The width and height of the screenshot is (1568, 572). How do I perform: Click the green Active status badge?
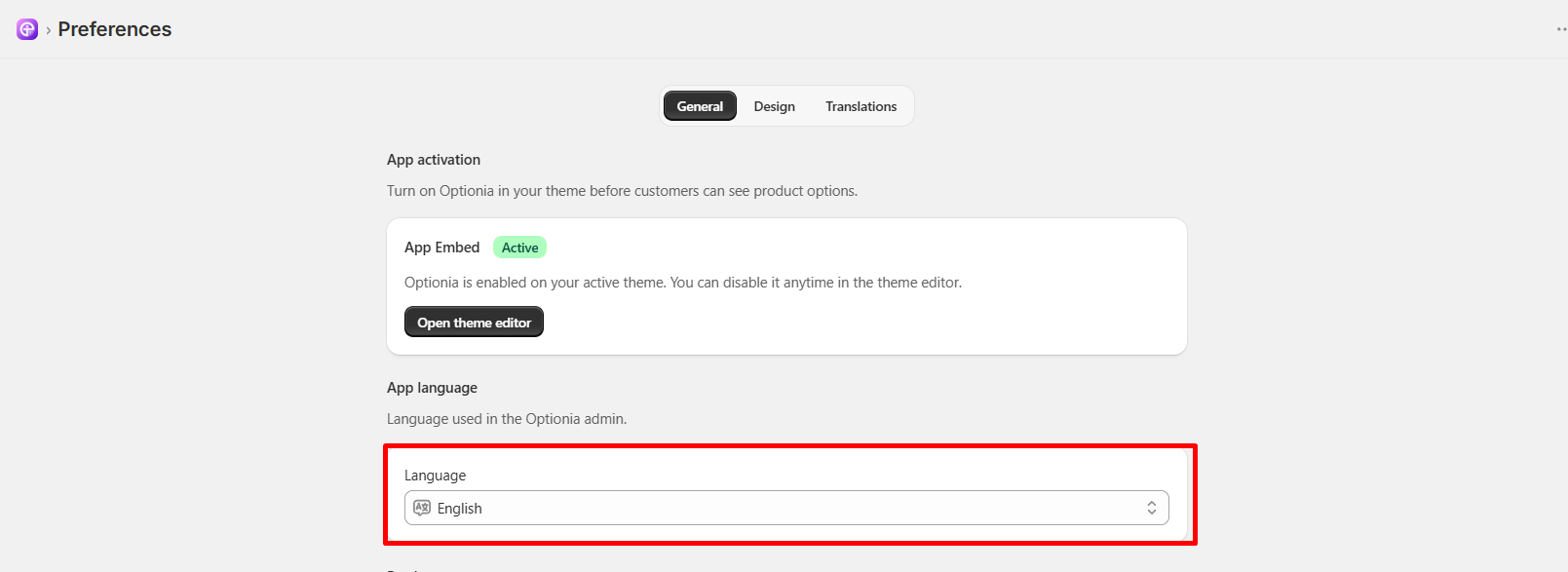click(519, 248)
